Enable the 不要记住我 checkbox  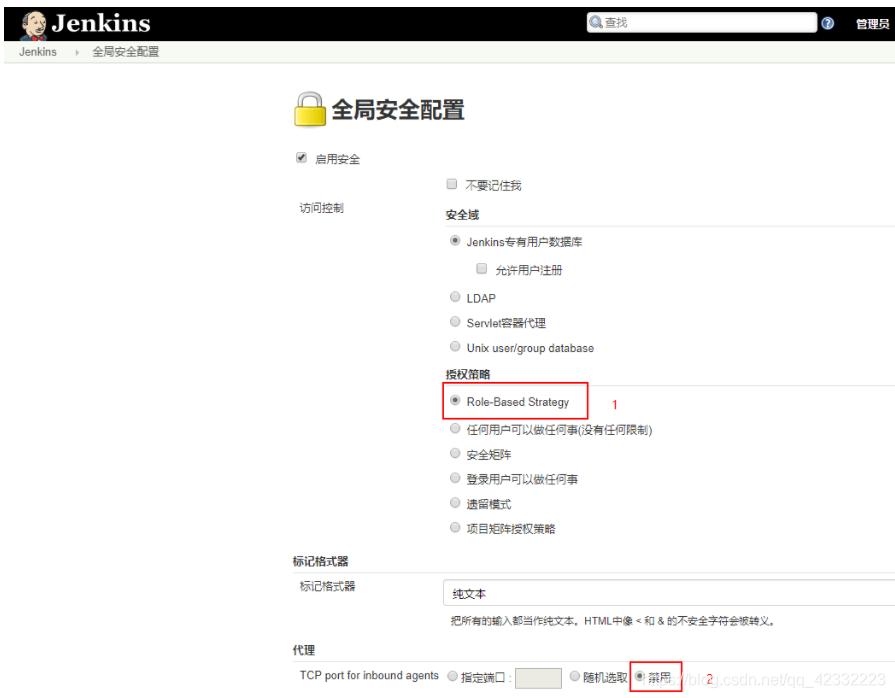click(451, 184)
